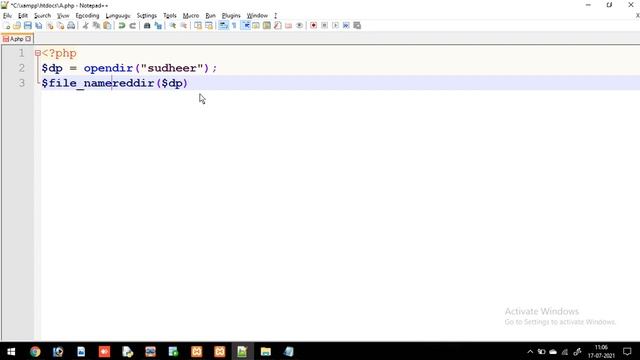
Task: Launch Google Chrome from the taskbar
Action: click(35, 351)
